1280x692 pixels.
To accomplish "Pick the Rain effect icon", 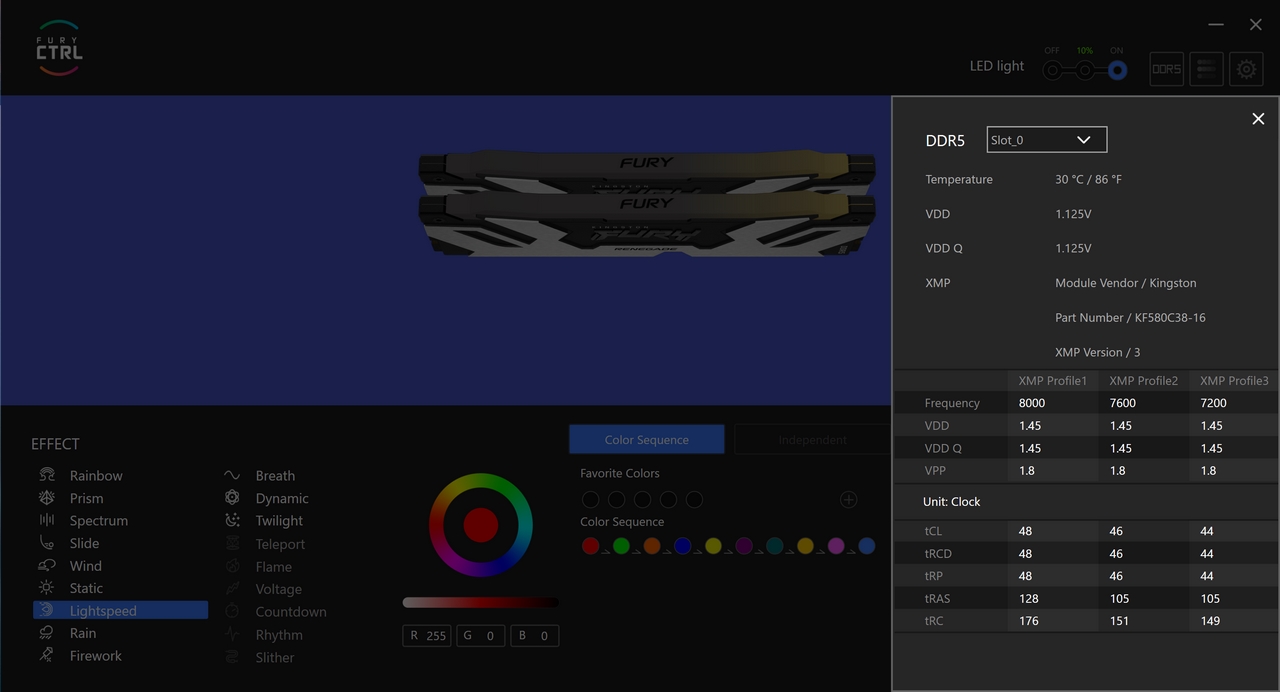I will [47, 633].
